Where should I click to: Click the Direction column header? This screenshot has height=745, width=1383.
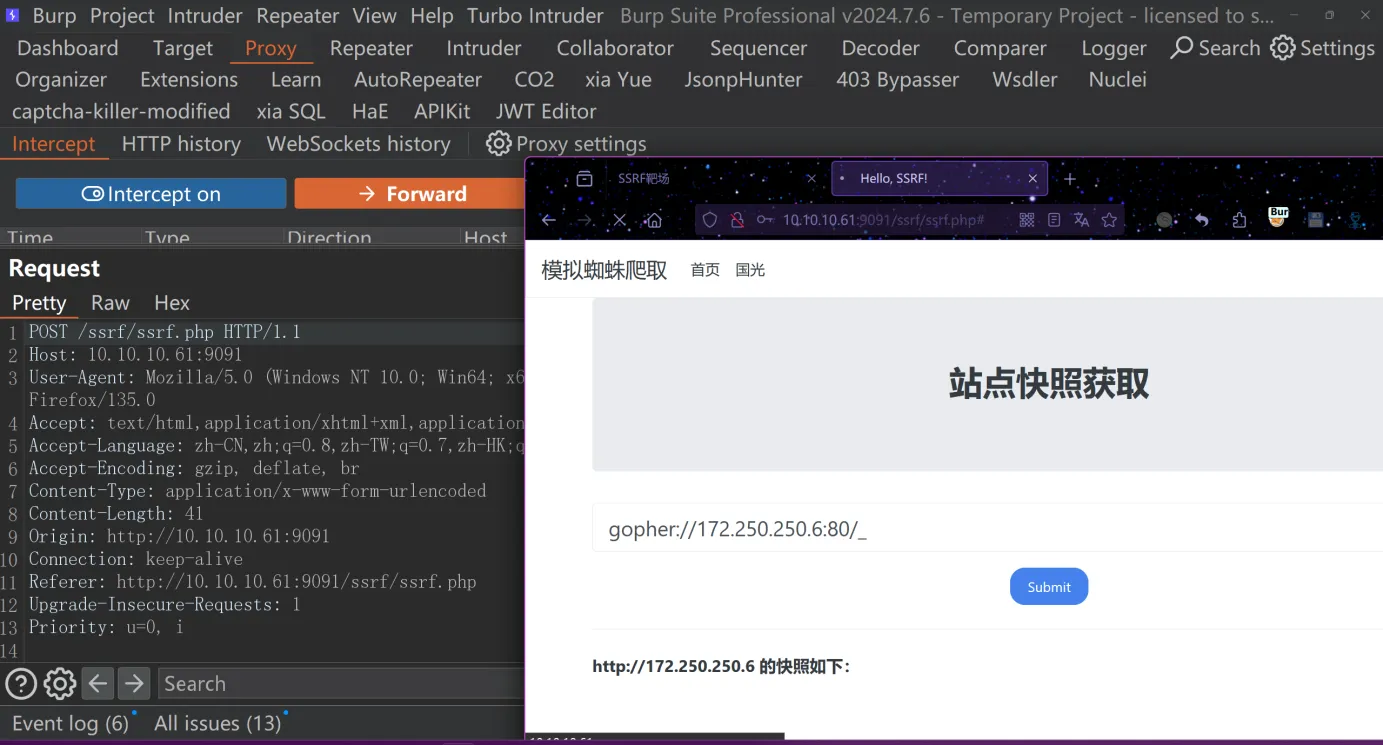[329, 238]
